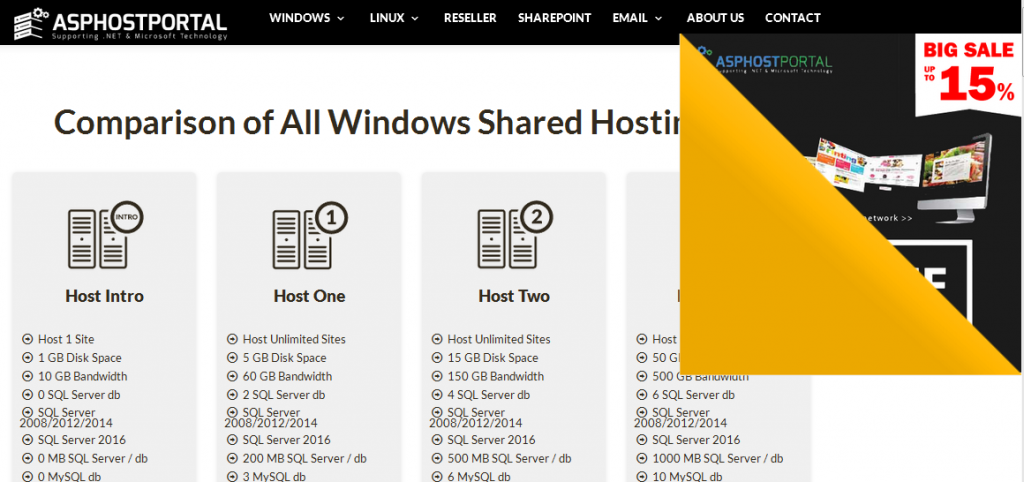Click bullet icon beside '500 MB SQL Server / db'
1024x482 pixels.
(x=437, y=458)
